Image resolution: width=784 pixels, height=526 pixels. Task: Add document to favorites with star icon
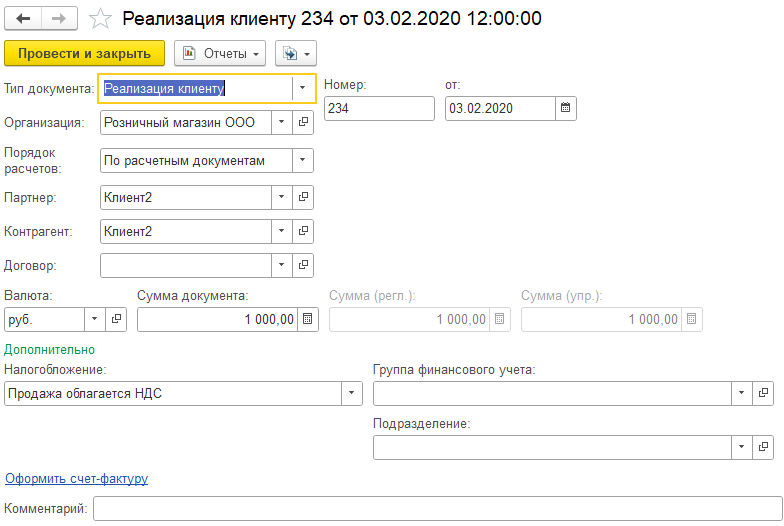[99, 19]
